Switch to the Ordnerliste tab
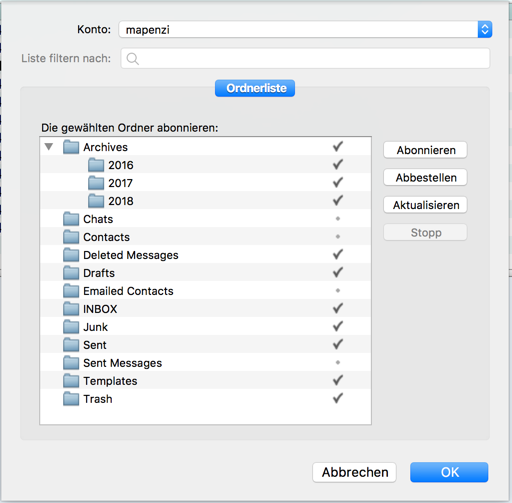 pos(255,88)
